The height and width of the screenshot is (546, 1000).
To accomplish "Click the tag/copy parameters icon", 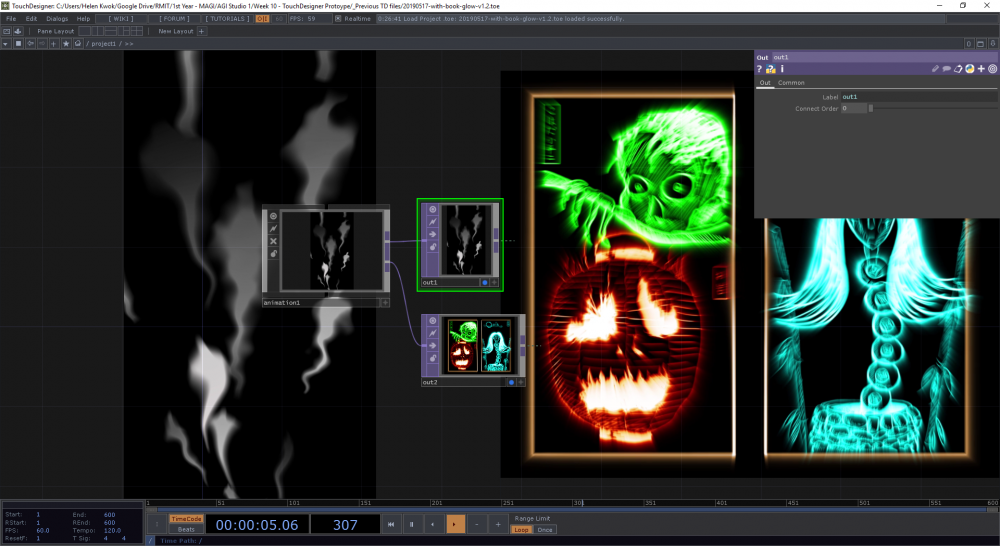I will click(958, 69).
